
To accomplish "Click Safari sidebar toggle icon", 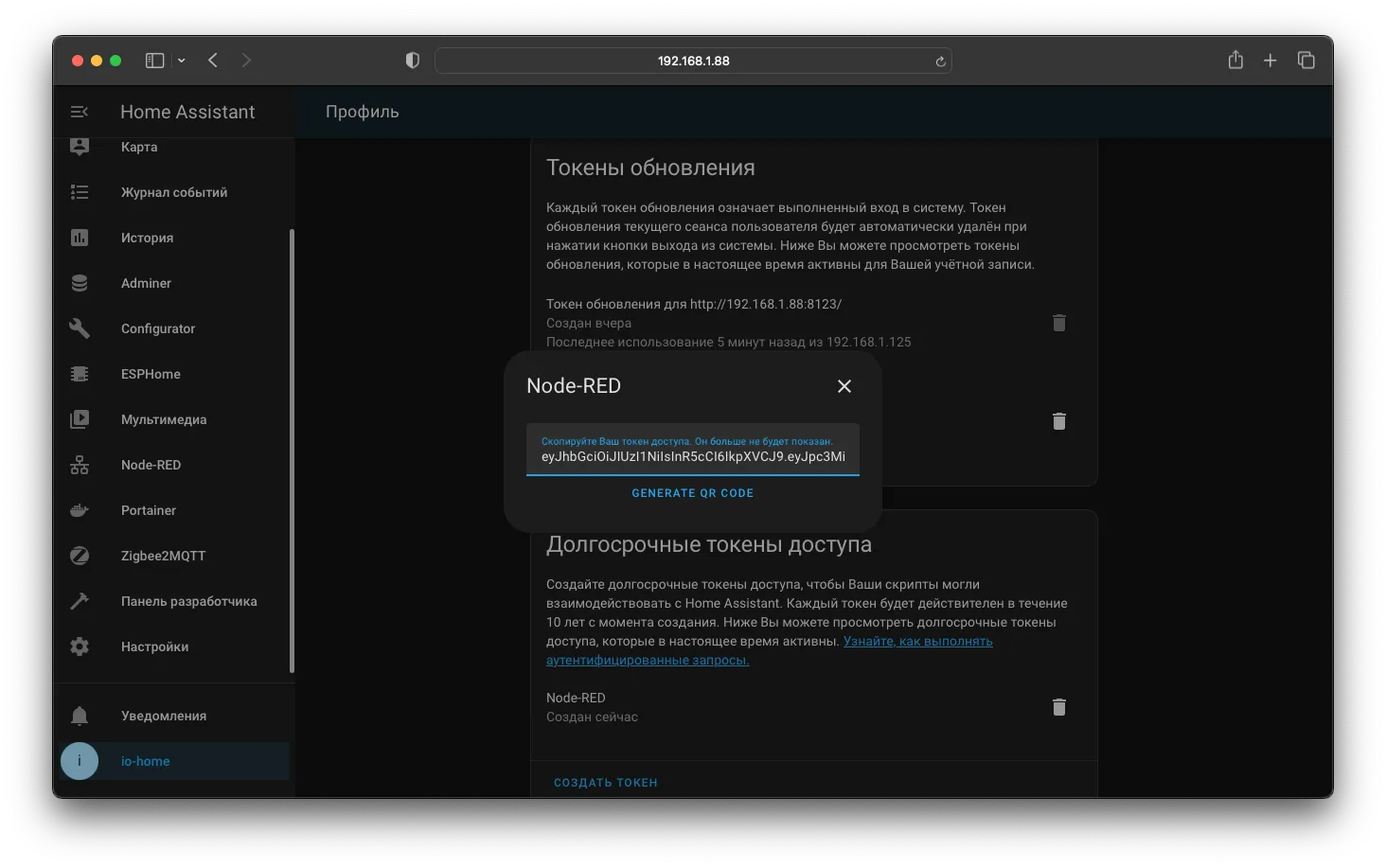I will tap(154, 61).
